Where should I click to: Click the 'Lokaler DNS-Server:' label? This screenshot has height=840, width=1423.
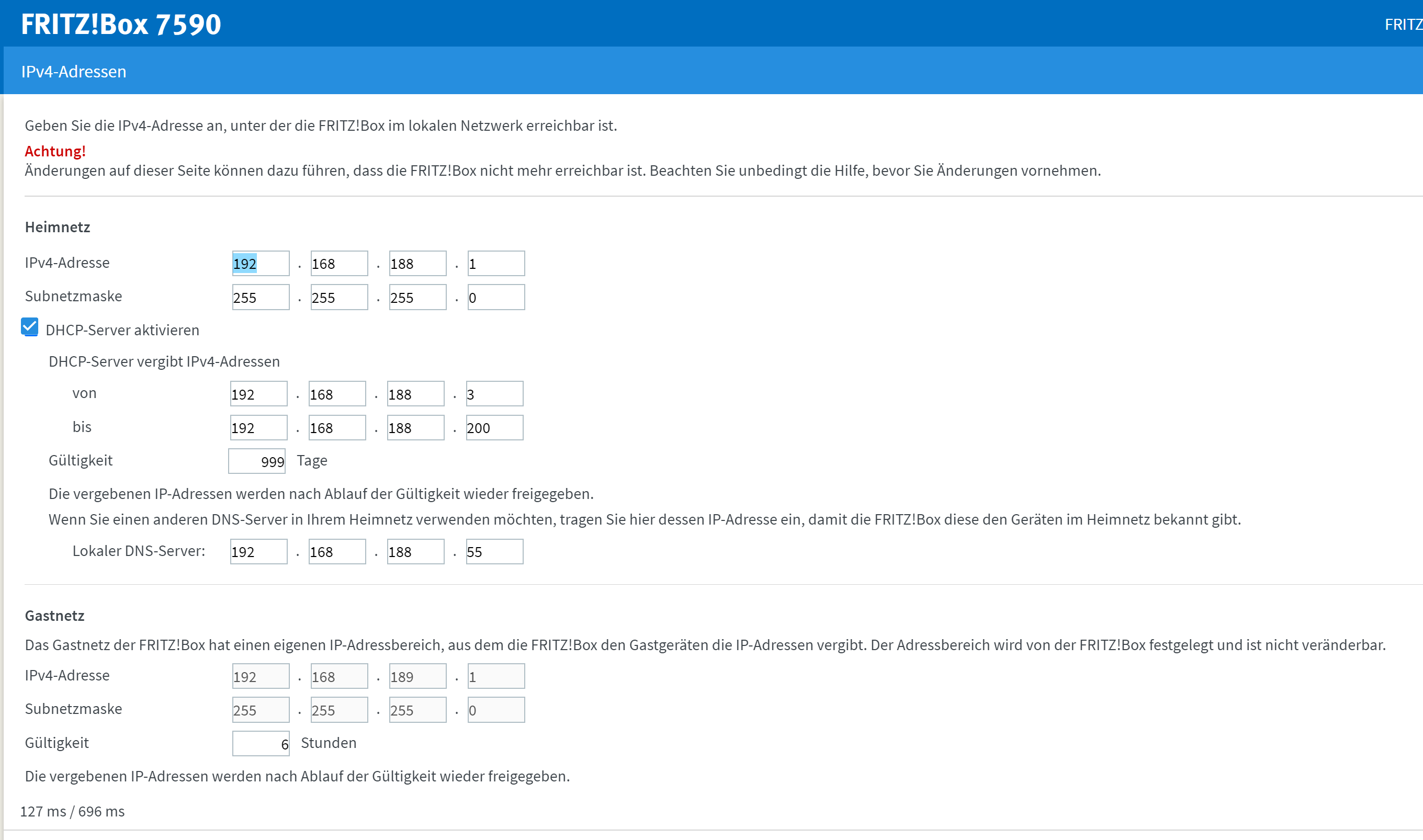[x=139, y=551]
